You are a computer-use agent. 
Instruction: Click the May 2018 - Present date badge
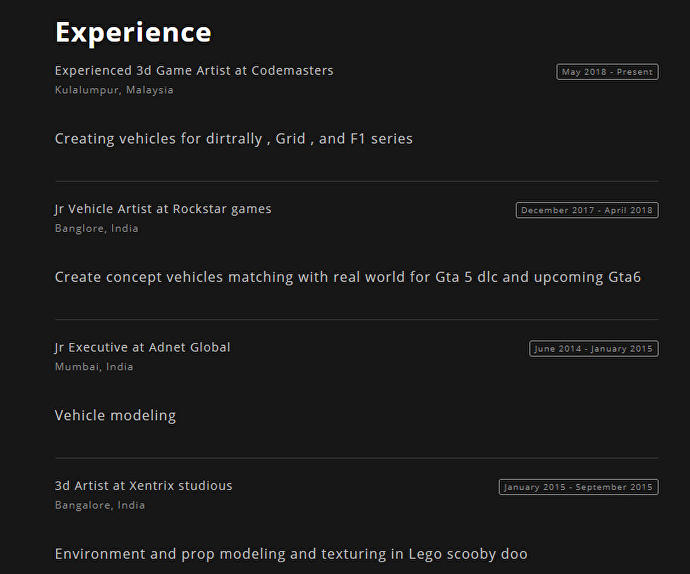607,72
